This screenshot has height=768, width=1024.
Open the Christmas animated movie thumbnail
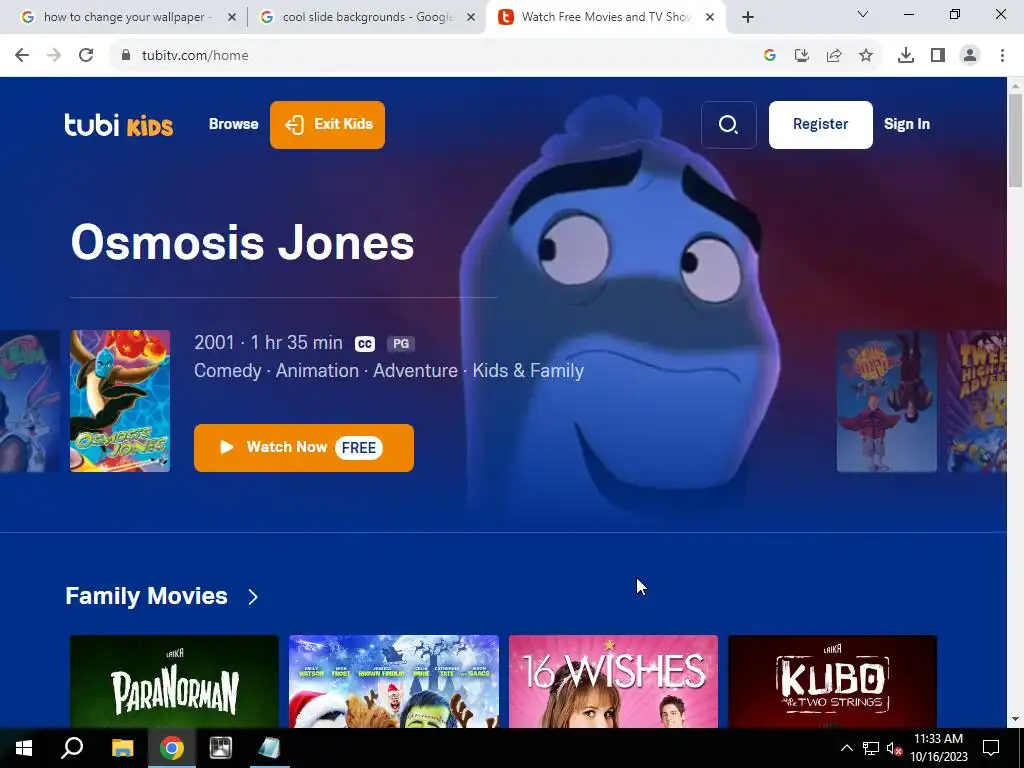click(x=394, y=681)
